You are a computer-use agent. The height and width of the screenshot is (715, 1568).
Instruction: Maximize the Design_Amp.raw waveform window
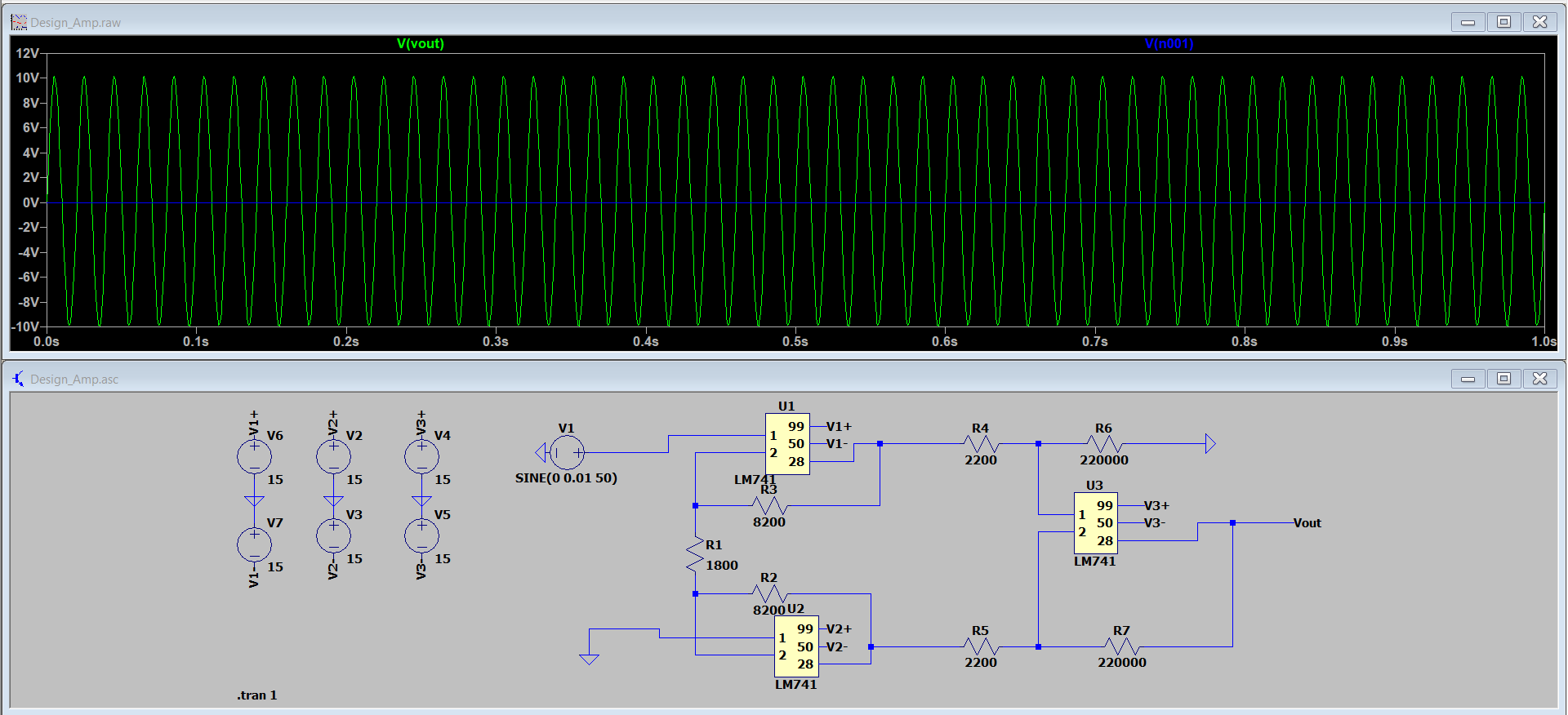(x=1503, y=22)
